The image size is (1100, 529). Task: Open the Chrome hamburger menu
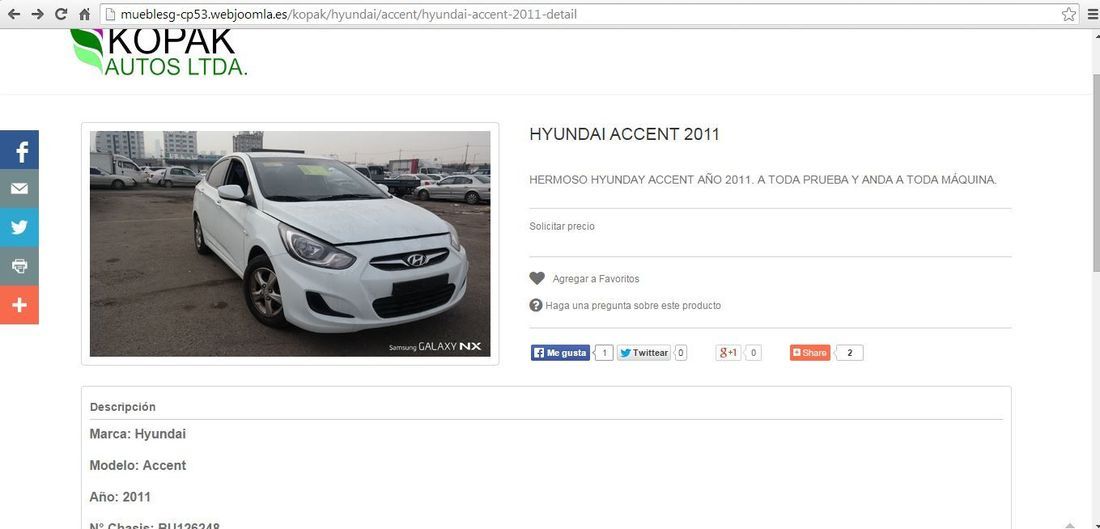[1092, 14]
